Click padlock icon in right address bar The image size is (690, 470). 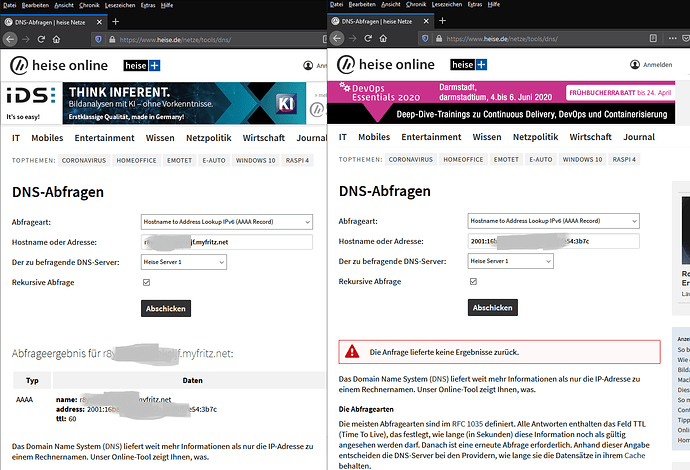pos(439,38)
